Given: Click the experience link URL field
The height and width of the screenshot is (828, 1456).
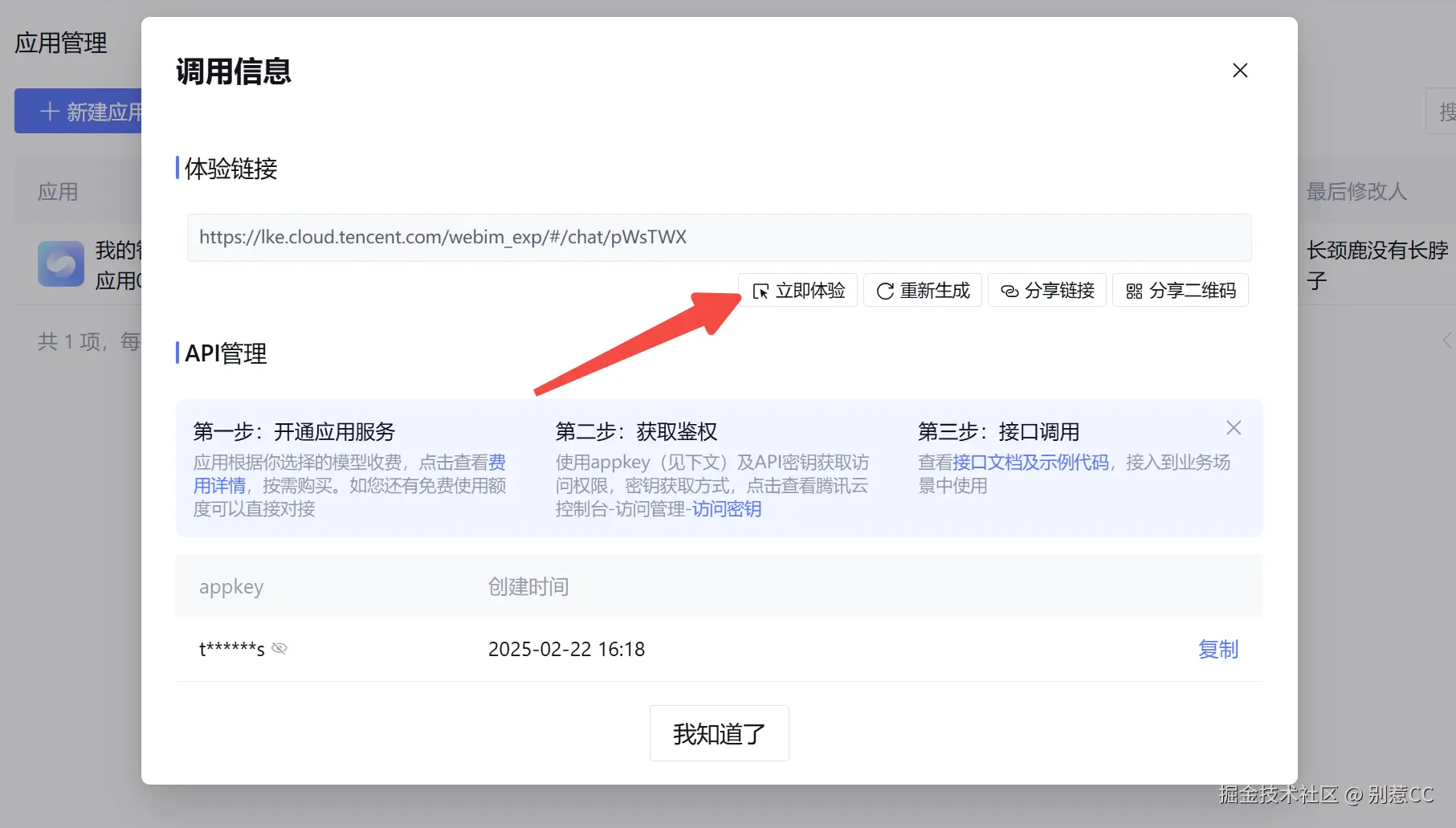Looking at the screenshot, I should 719,238.
